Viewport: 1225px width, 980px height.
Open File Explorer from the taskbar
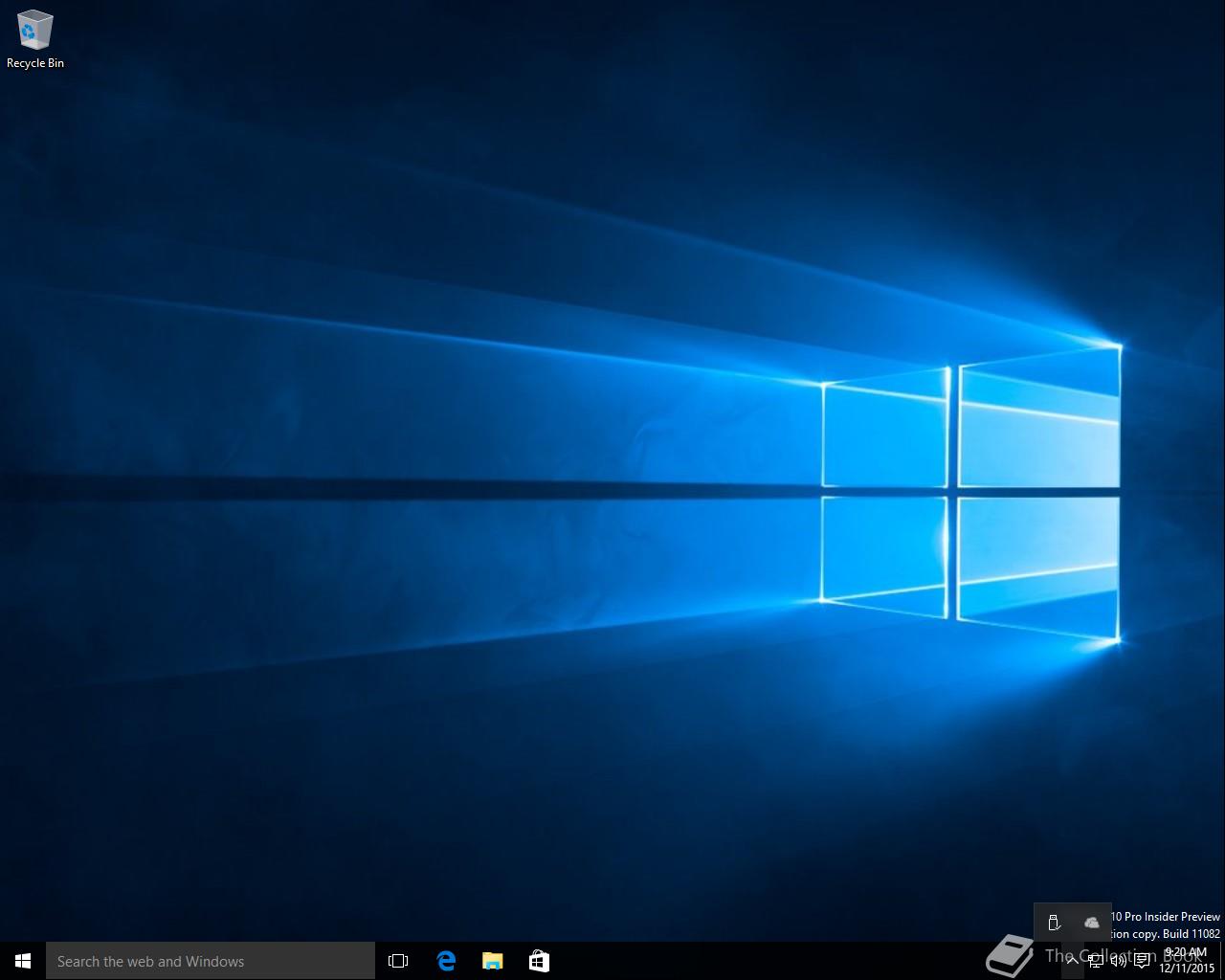point(492,961)
